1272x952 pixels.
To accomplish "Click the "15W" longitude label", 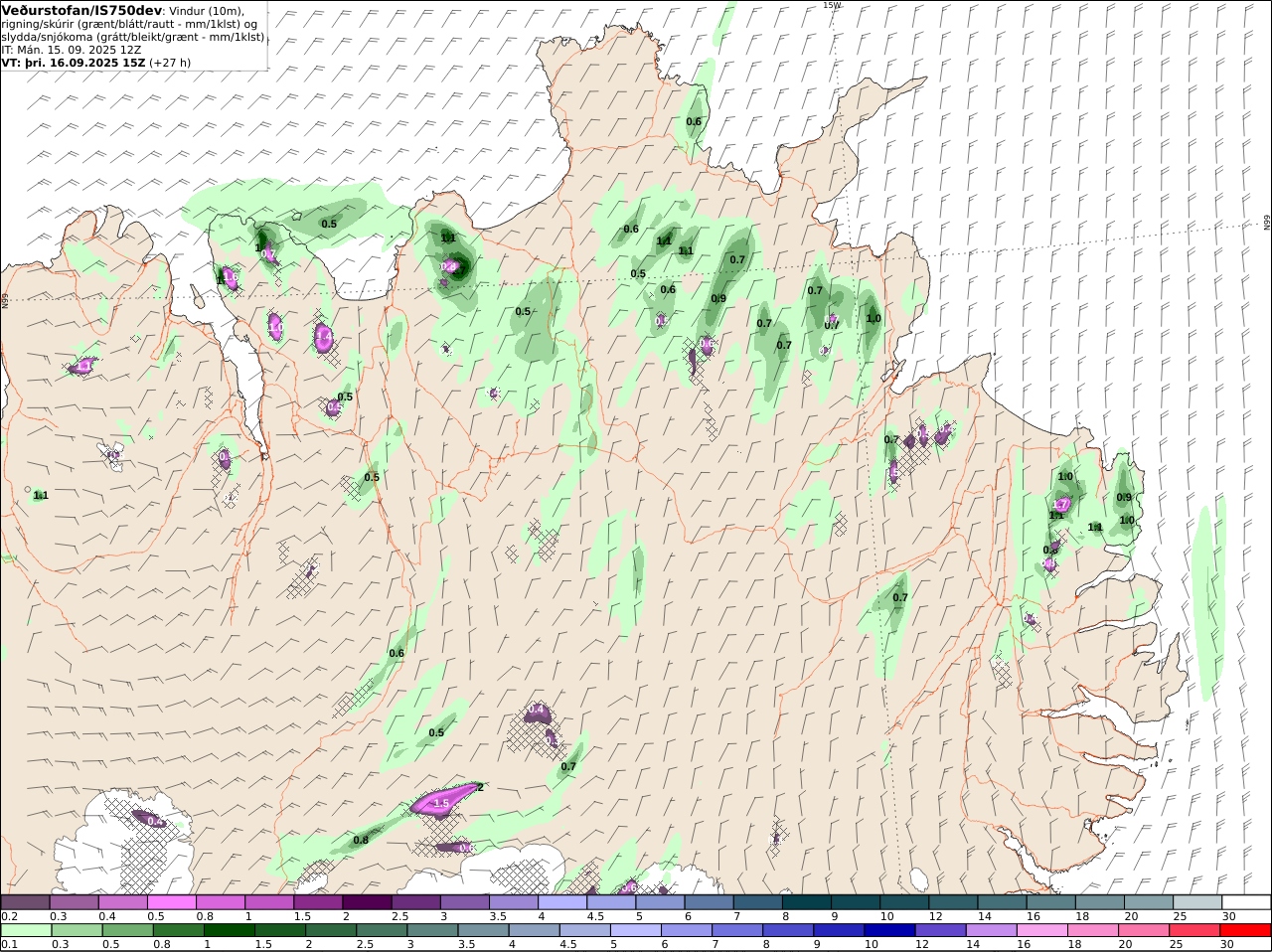I will point(831,5).
